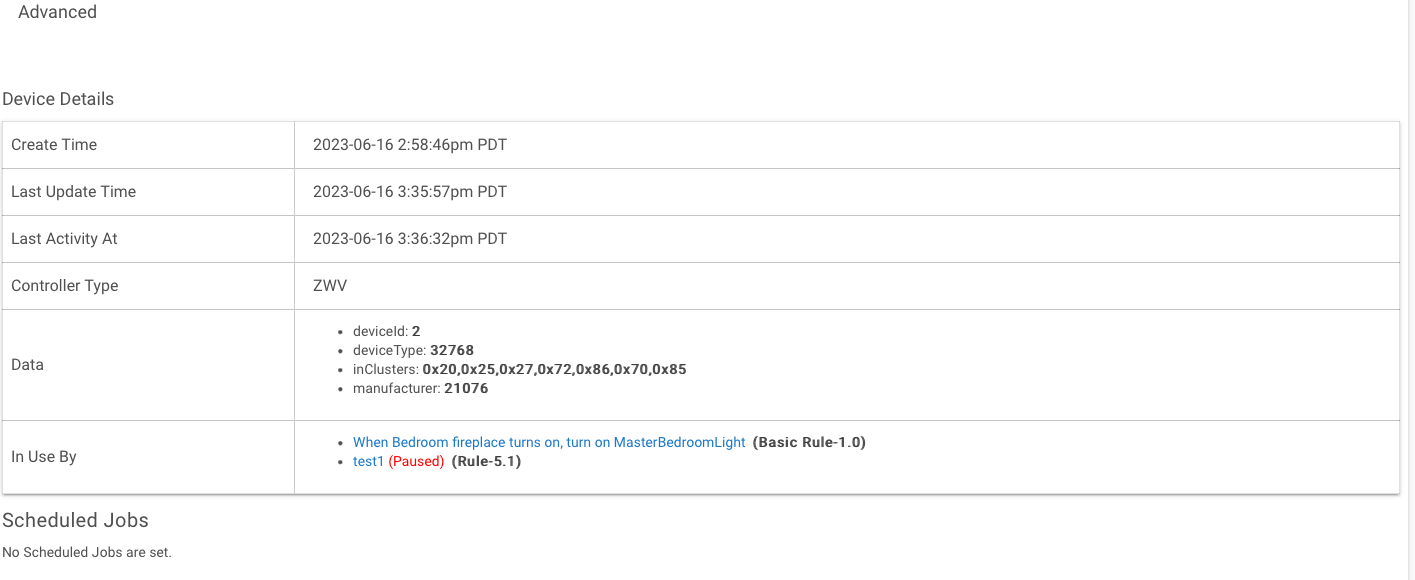Click the inClusters data entry
The width and height of the screenshot is (1415, 580).
[519, 369]
